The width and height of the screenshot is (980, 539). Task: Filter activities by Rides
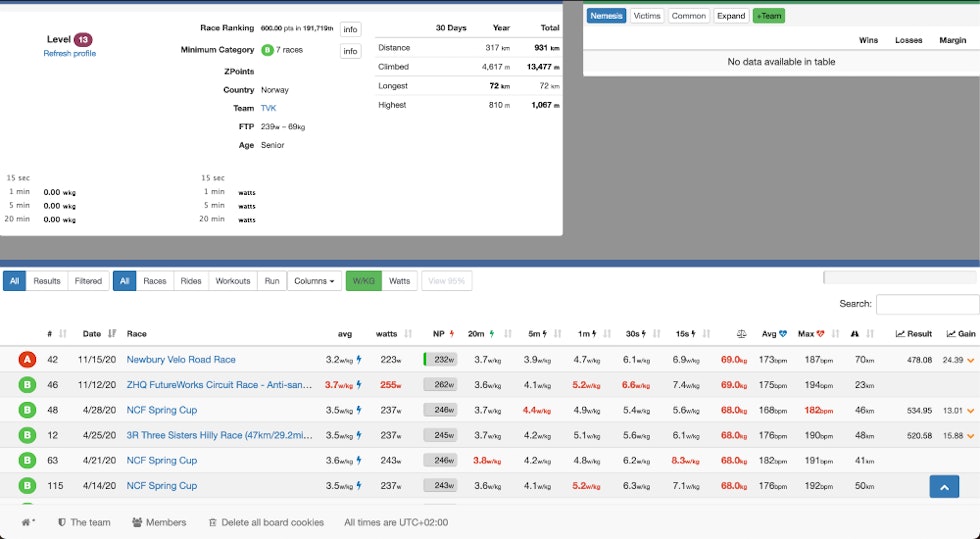pos(191,281)
